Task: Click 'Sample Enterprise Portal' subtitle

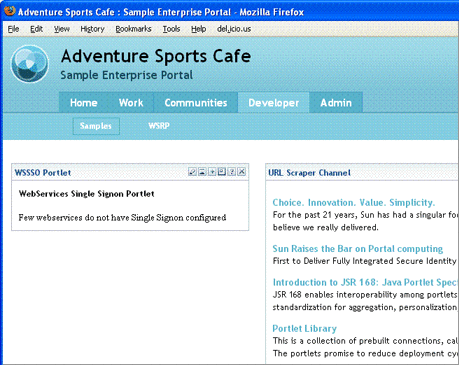Action: [x=127, y=75]
